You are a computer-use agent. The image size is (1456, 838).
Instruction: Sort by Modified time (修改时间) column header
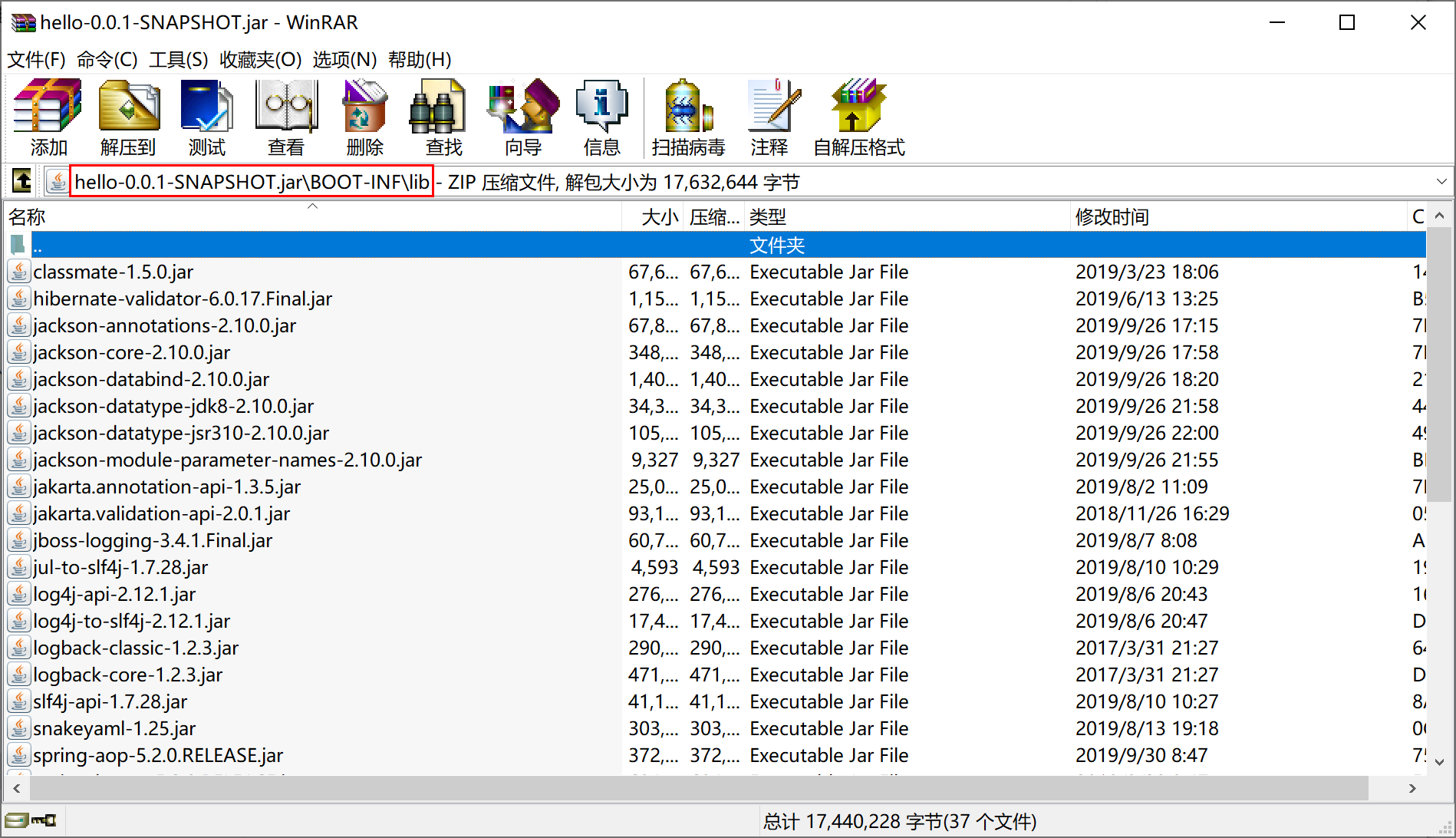(1112, 217)
